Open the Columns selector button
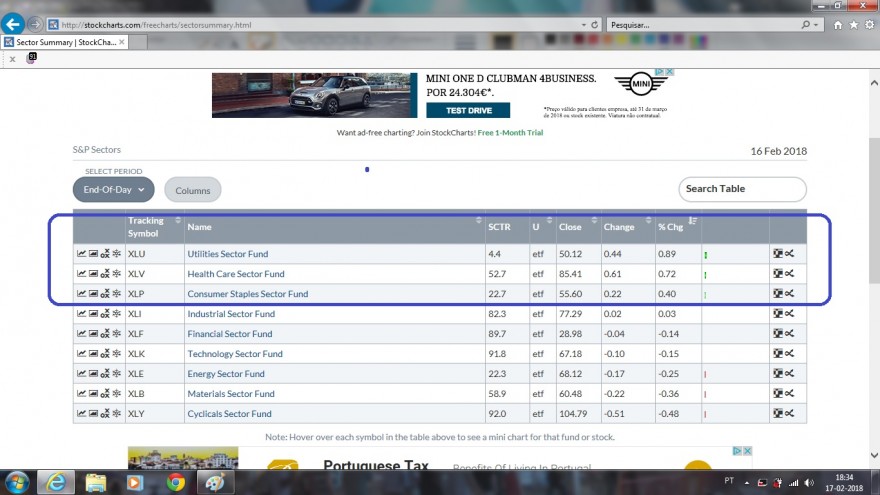This screenshot has width=880, height=495. pos(192,190)
